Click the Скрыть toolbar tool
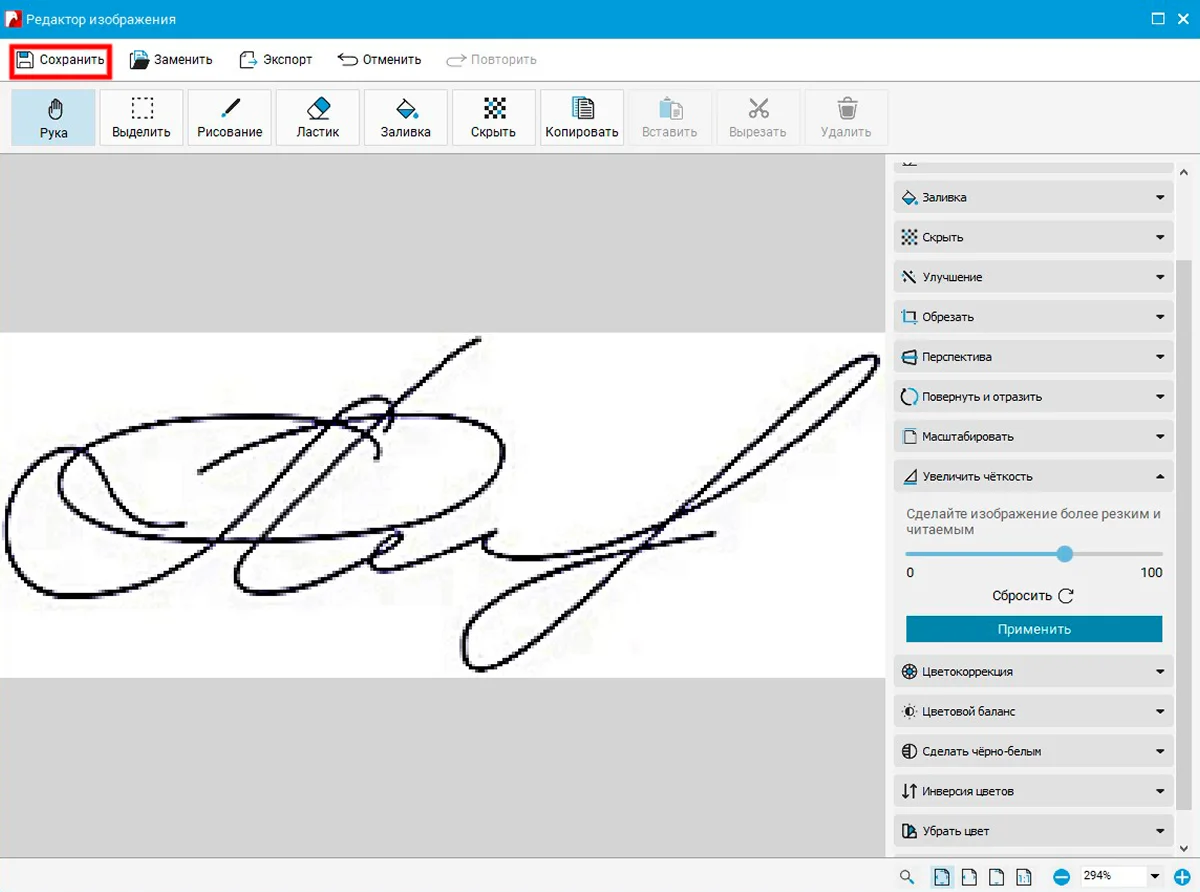The height and width of the screenshot is (892, 1200). (493, 118)
